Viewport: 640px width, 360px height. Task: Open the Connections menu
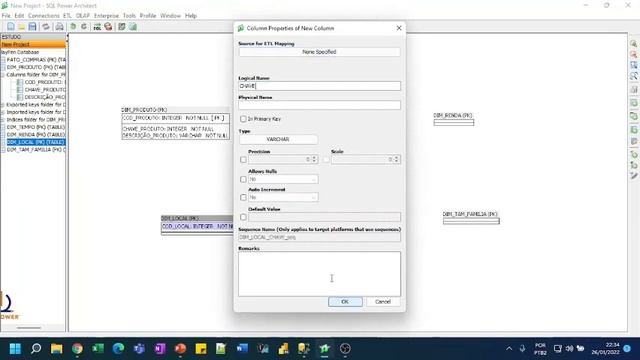tap(44, 16)
